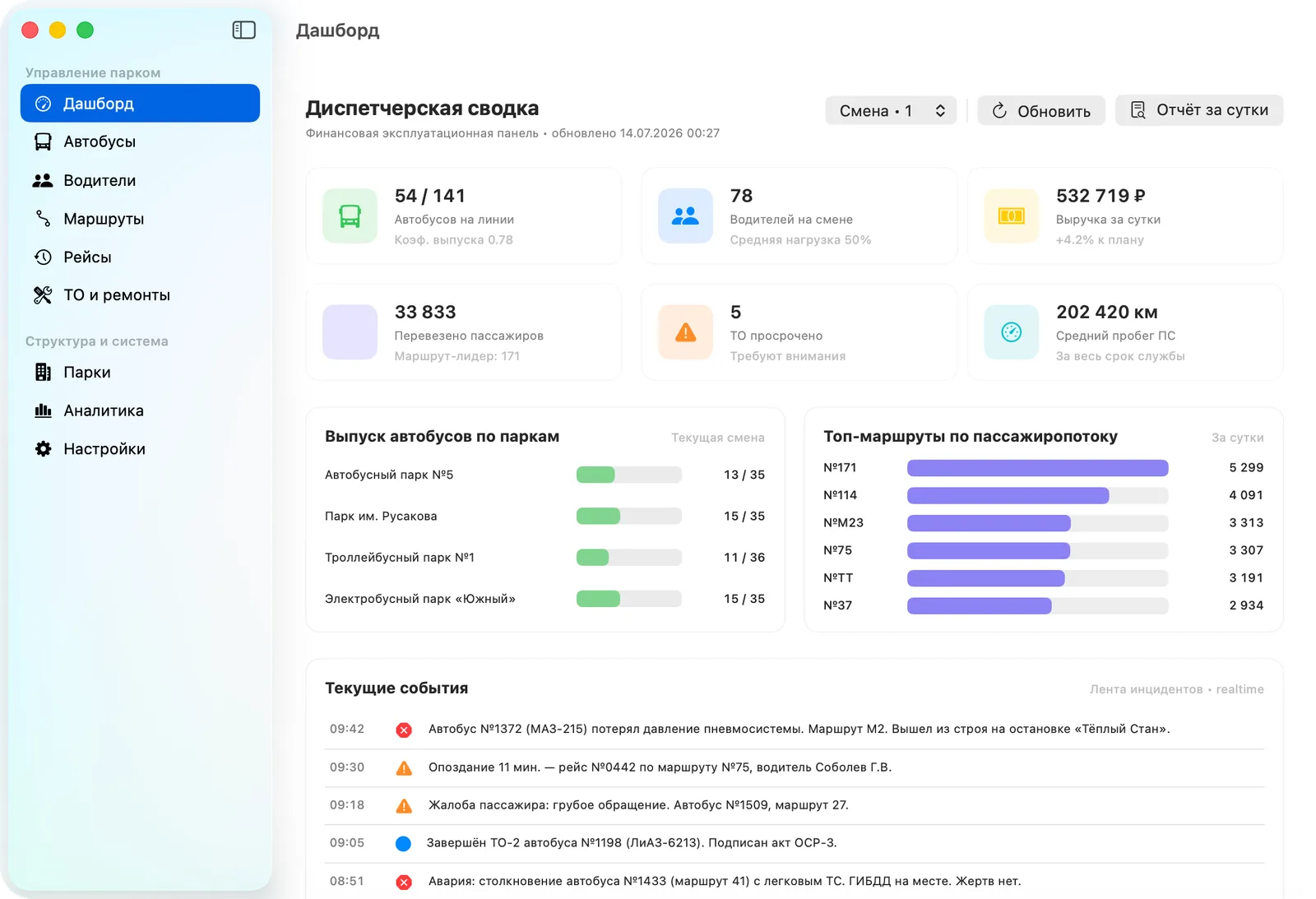Click blue info dot for 09:05 event
The image size is (1316, 899).
pos(403,843)
